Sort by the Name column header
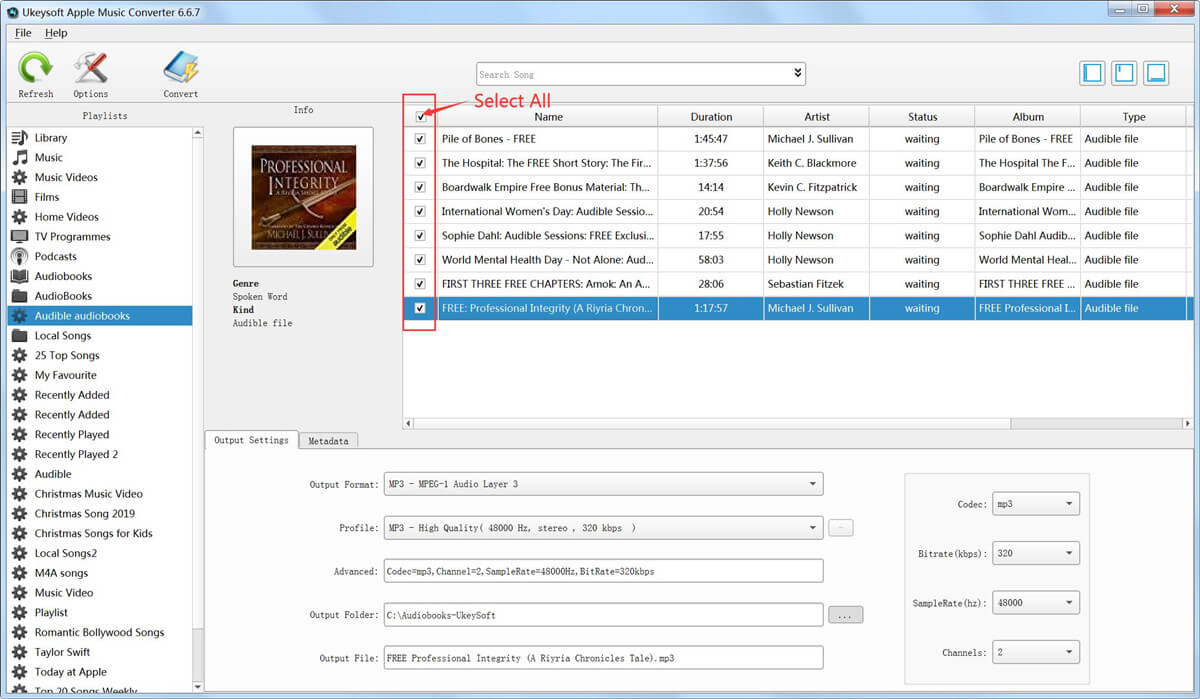The image size is (1200, 699). point(548,117)
